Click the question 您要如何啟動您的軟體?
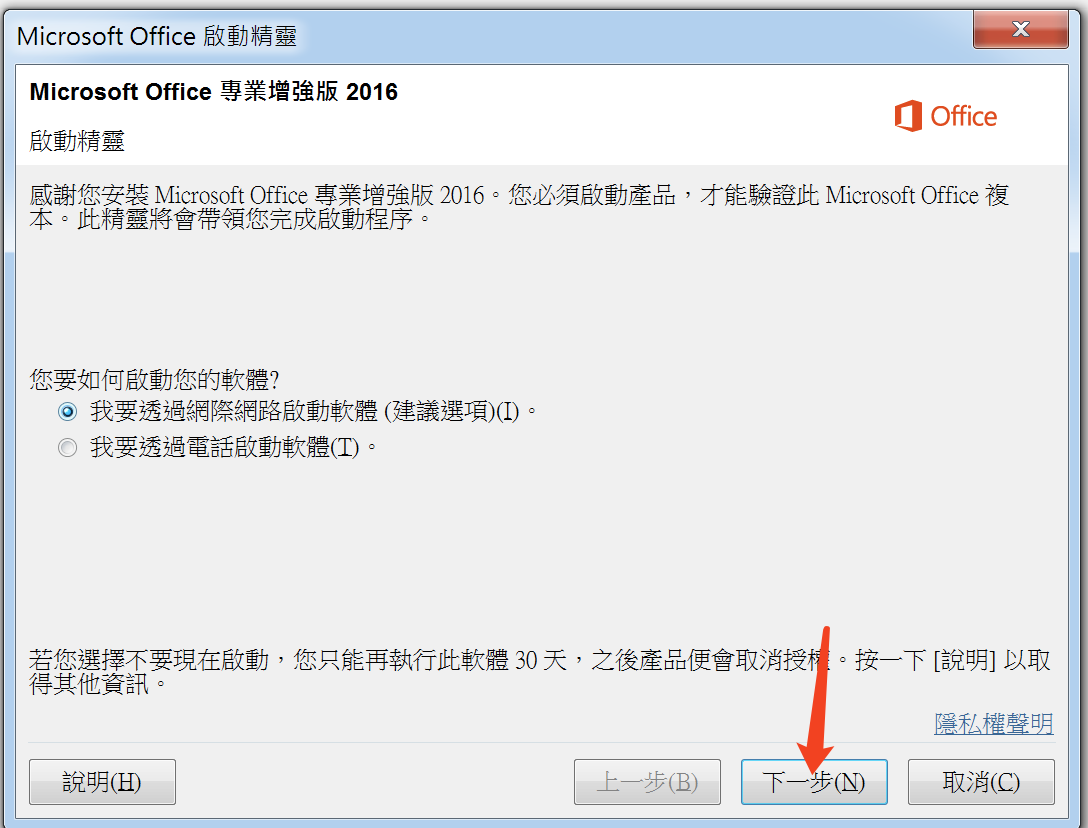The height and width of the screenshot is (828, 1088). pos(154,380)
